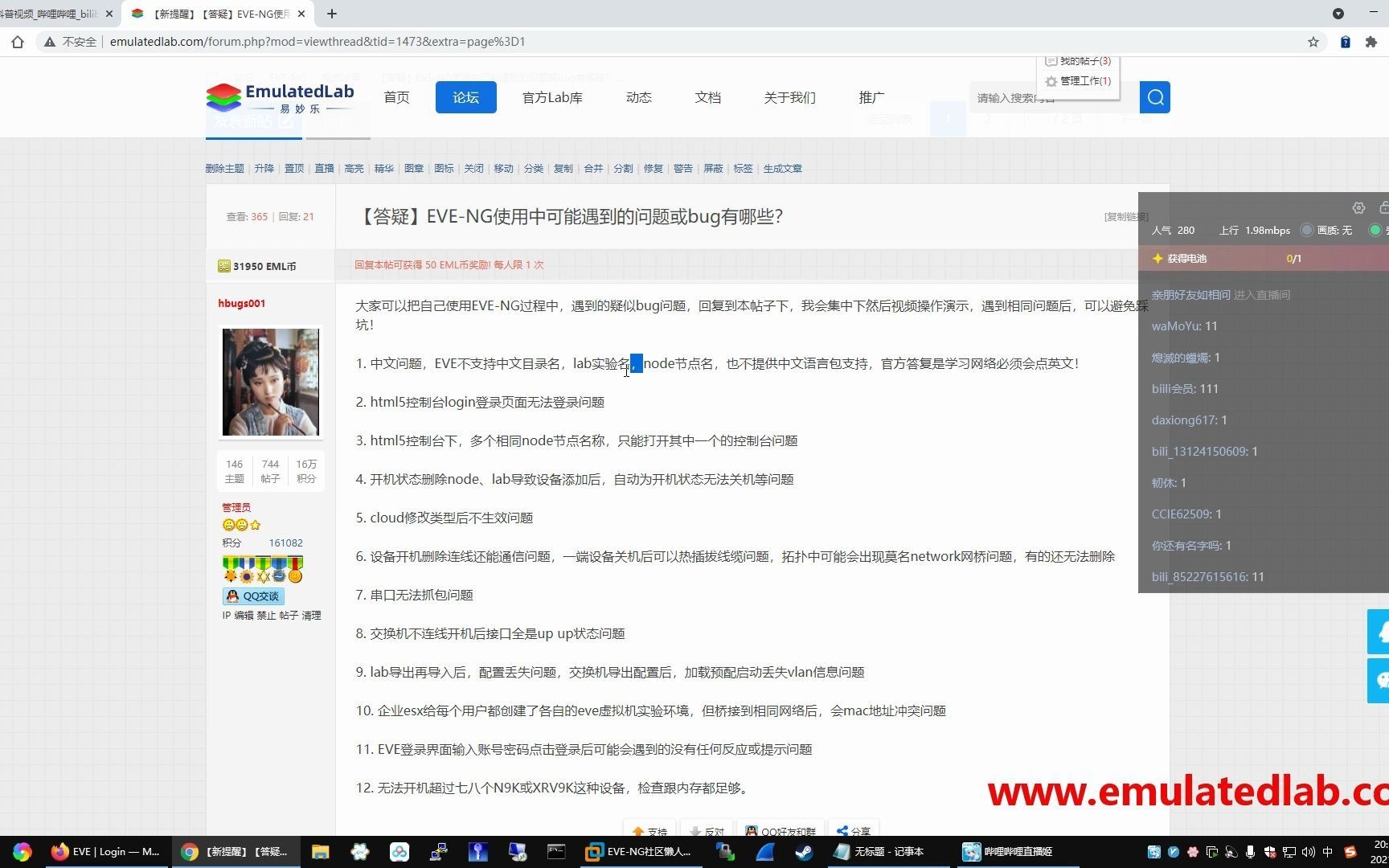Image resolution: width=1389 pixels, height=868 pixels.
Task: Click the browser home icon
Action: pos(18,42)
